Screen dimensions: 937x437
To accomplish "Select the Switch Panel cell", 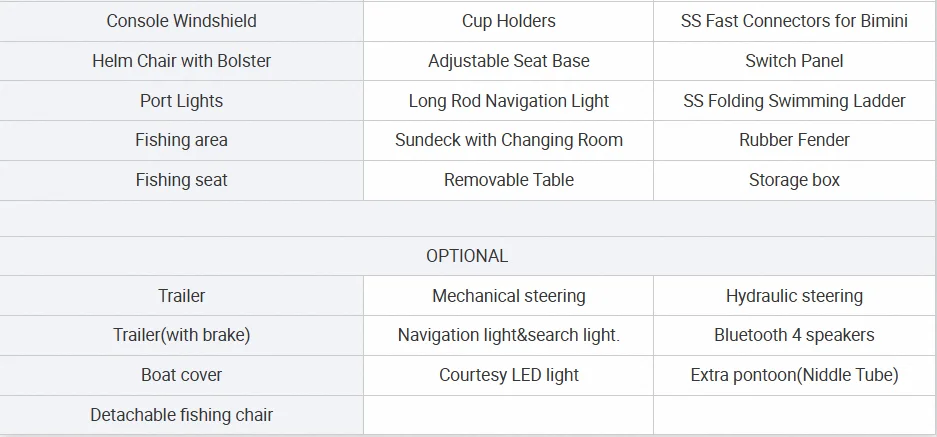I will [794, 61].
